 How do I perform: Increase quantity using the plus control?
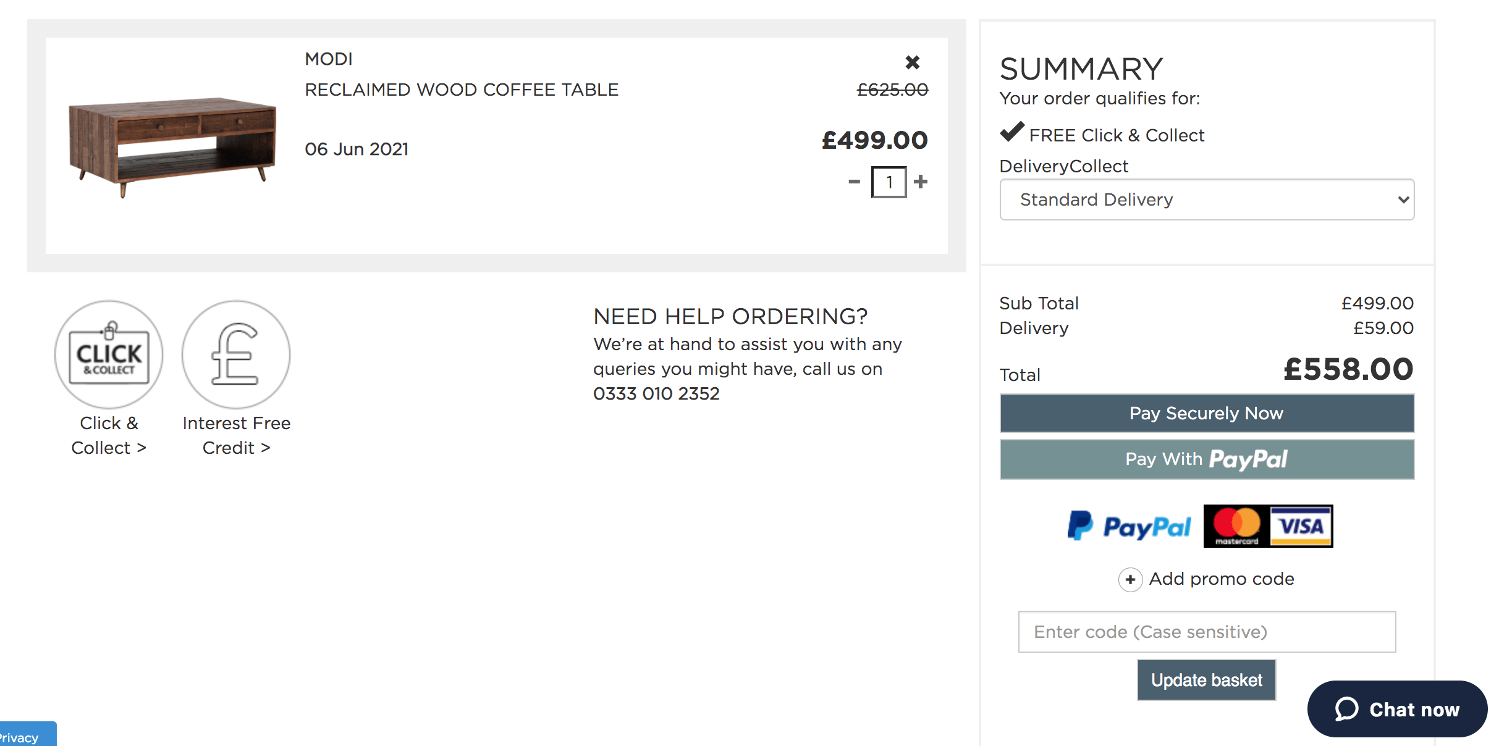tap(920, 182)
